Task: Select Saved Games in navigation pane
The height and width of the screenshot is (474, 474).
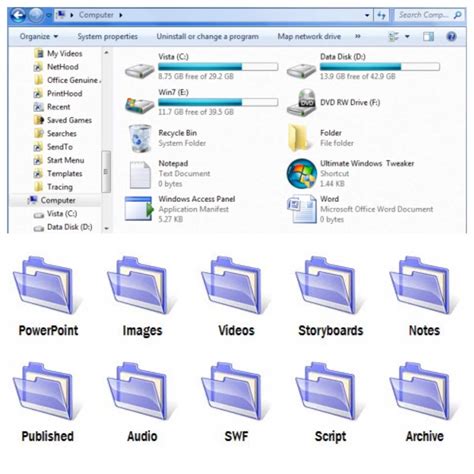Action: [x=63, y=120]
